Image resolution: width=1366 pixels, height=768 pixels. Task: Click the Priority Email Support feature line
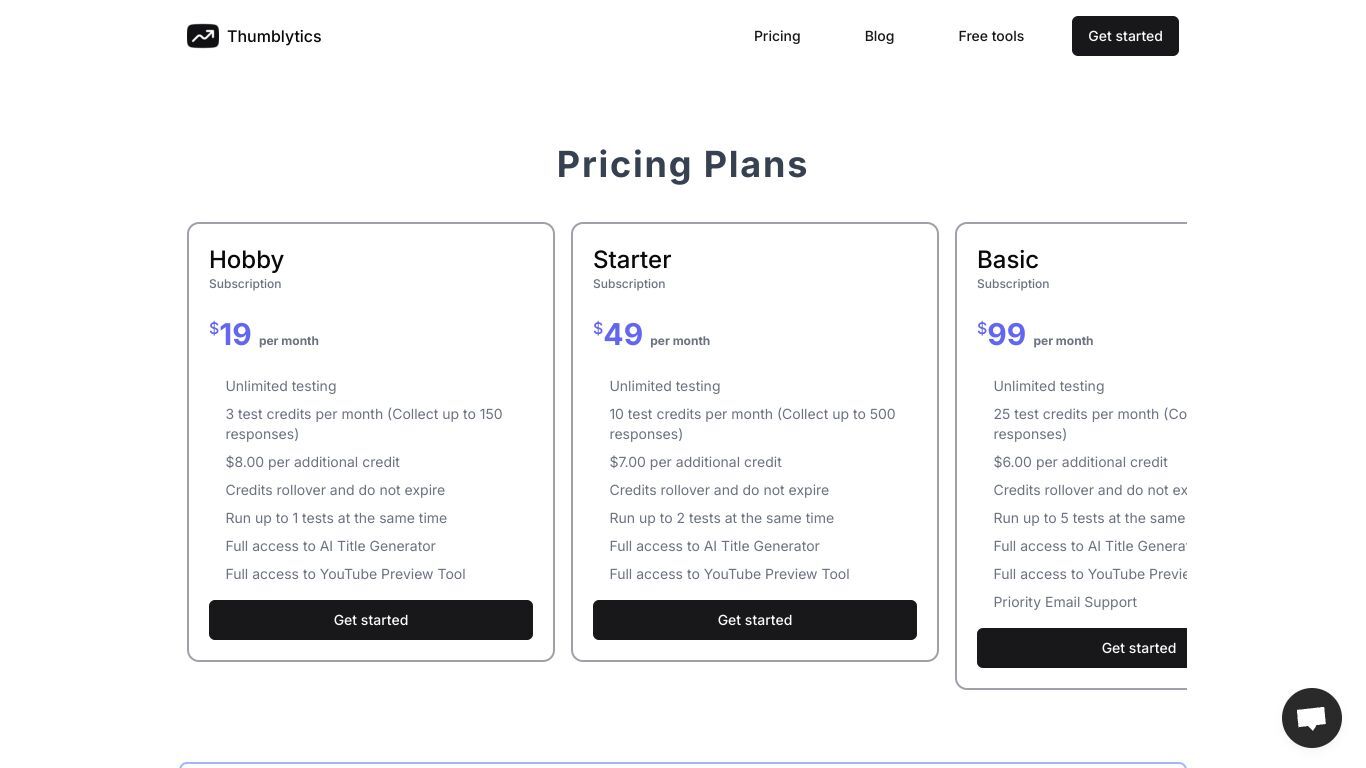click(x=1065, y=602)
